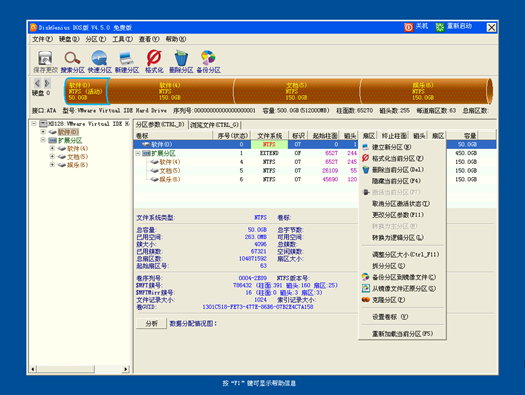Click the 重新启动 restart icon
525x395 pixels.
point(440,27)
